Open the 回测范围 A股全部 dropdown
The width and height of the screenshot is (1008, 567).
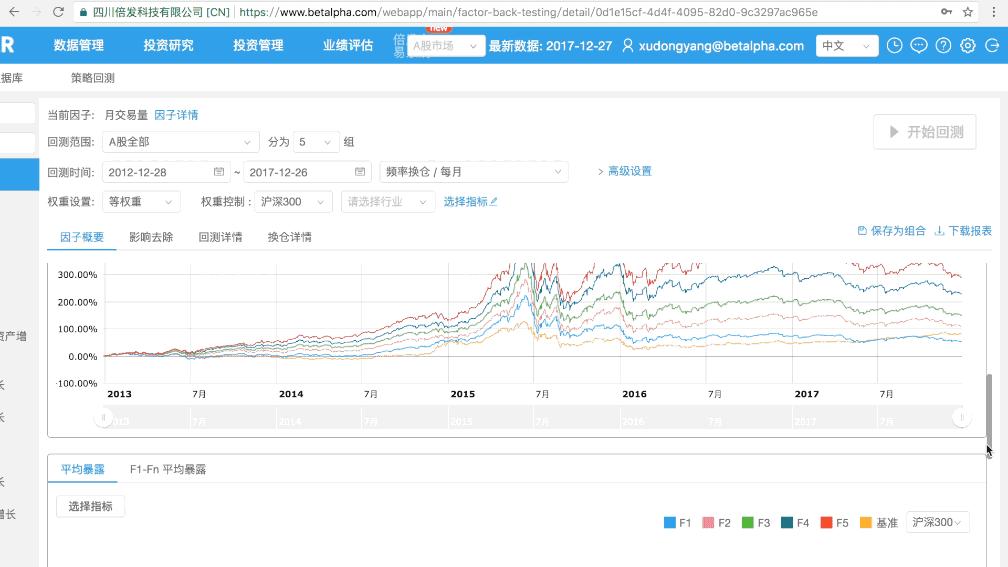tap(181, 142)
